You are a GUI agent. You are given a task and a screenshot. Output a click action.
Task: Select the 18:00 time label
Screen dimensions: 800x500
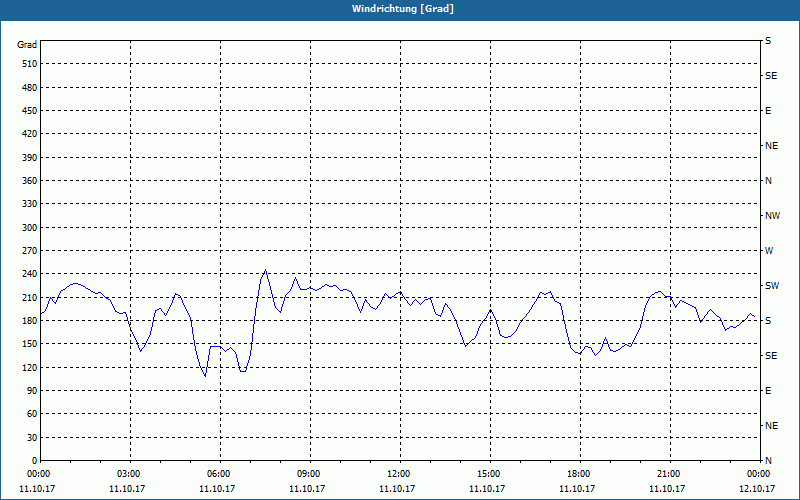(x=580, y=474)
